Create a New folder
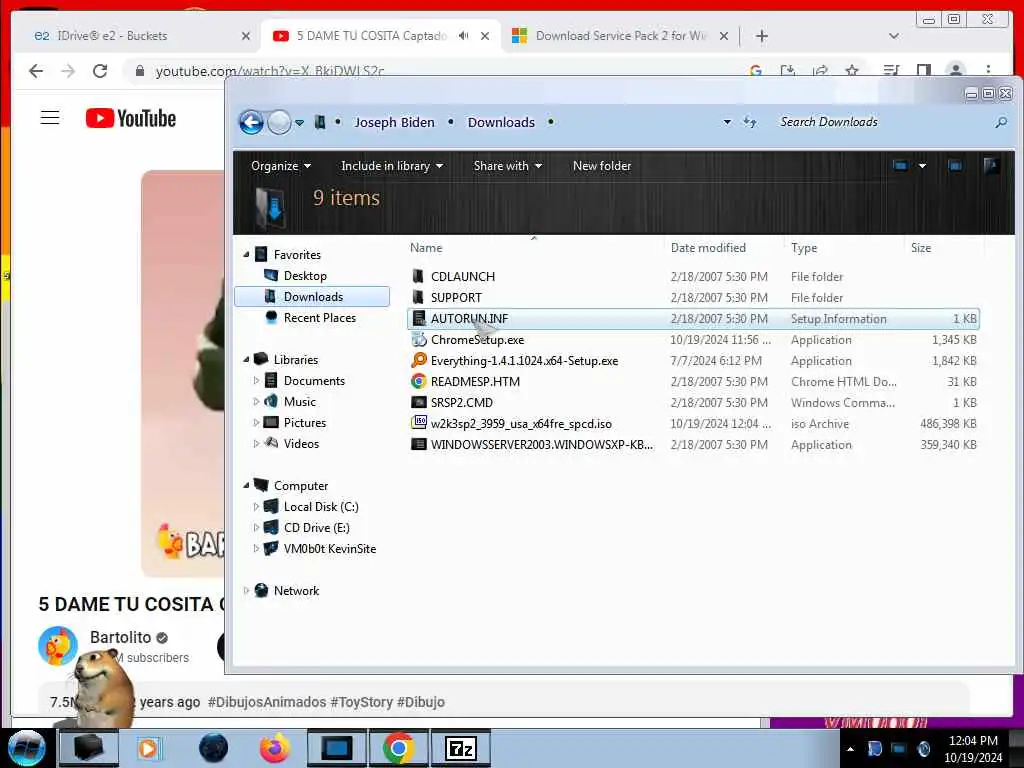 [x=601, y=166]
